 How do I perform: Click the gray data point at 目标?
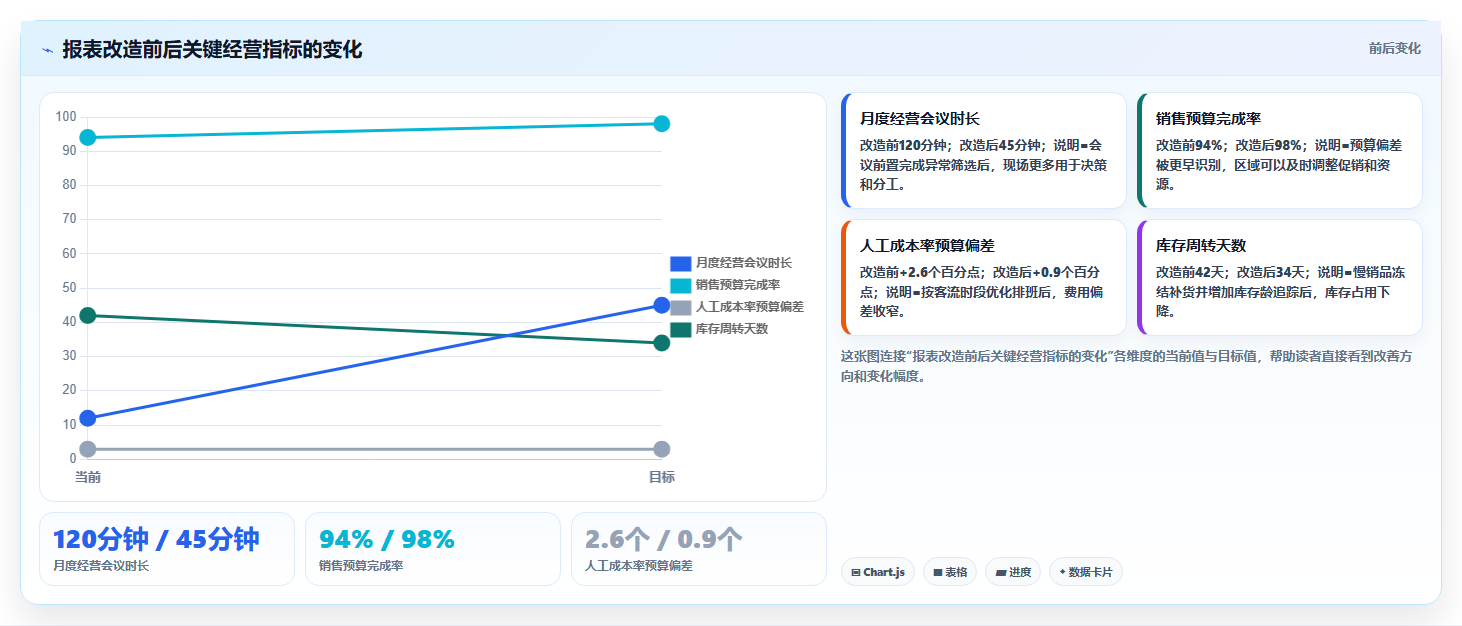point(661,449)
